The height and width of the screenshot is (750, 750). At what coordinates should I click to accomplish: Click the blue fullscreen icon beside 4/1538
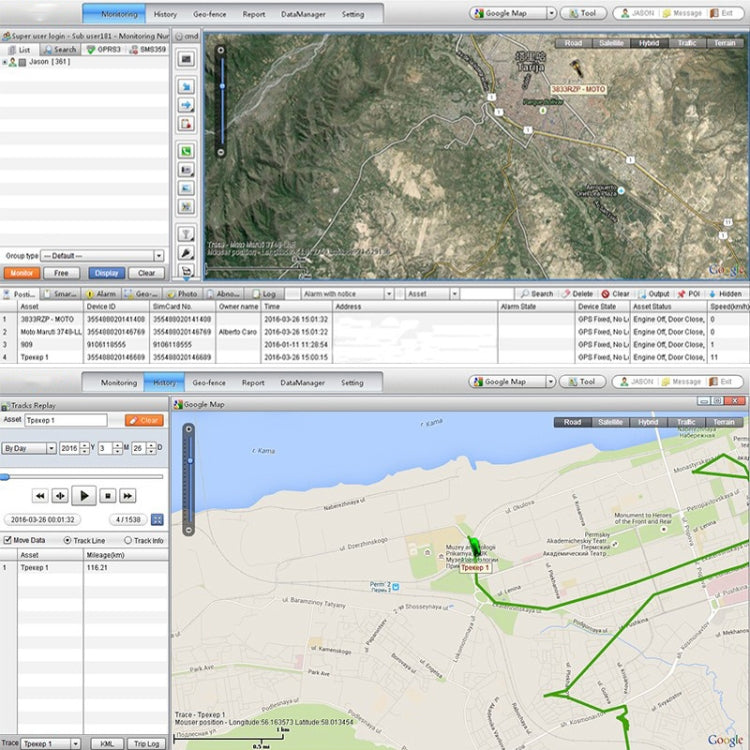(x=157, y=520)
